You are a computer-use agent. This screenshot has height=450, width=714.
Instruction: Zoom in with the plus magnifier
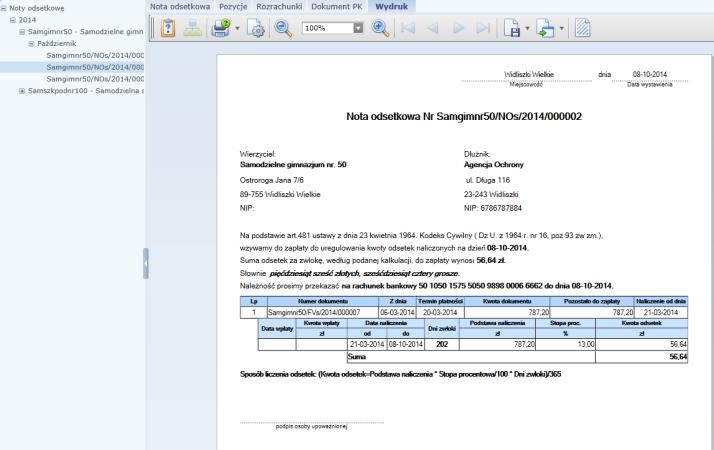pyautogui.click(x=380, y=28)
